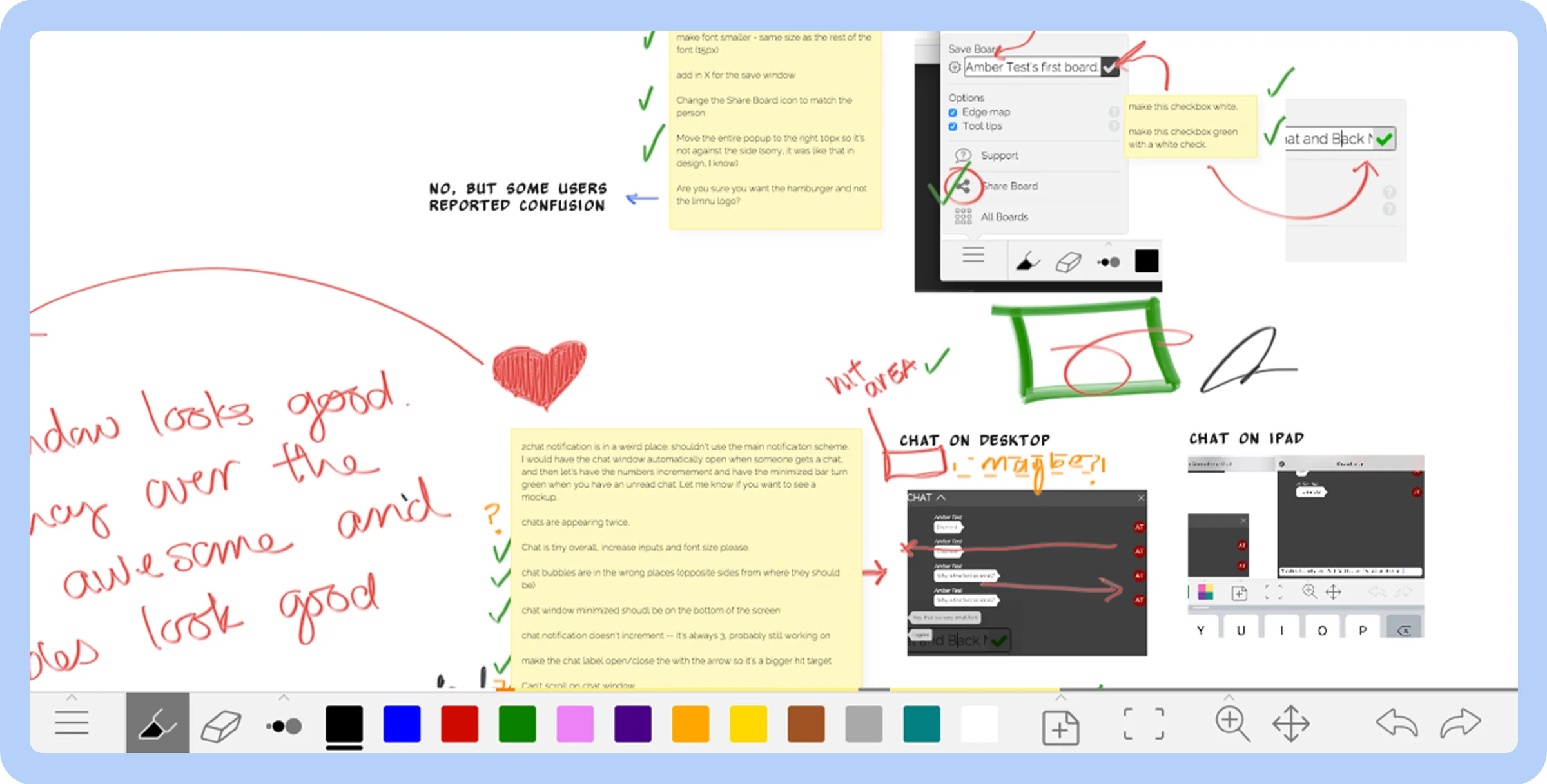
Task: Undo the last drawing action
Action: [x=1398, y=723]
